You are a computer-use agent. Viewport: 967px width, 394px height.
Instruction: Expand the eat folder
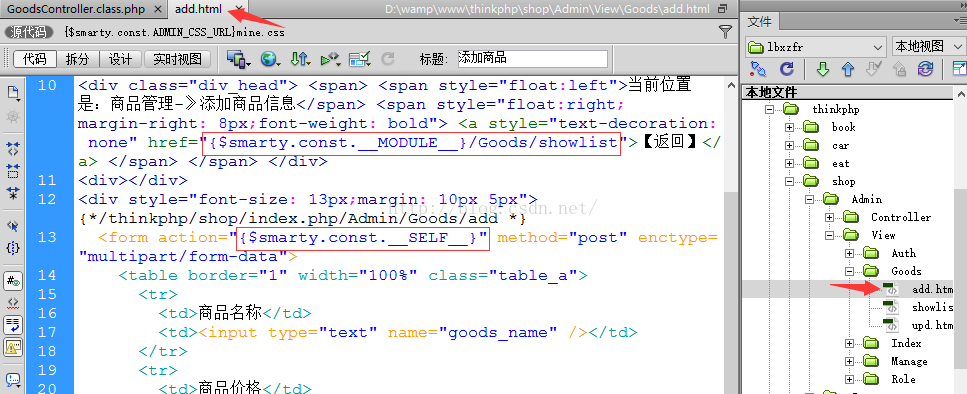(789, 163)
